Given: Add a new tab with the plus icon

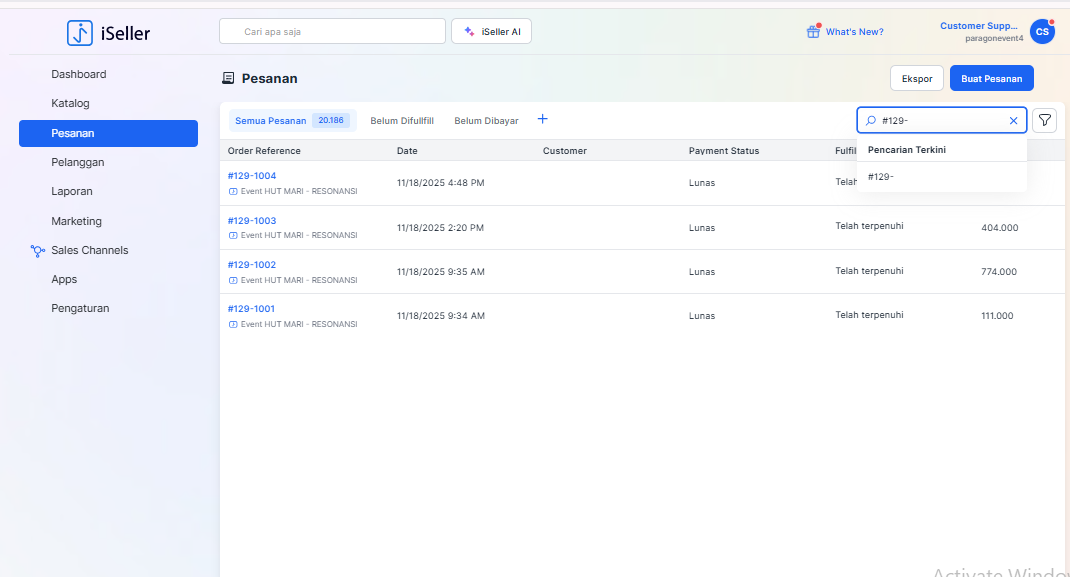Looking at the screenshot, I should point(543,119).
